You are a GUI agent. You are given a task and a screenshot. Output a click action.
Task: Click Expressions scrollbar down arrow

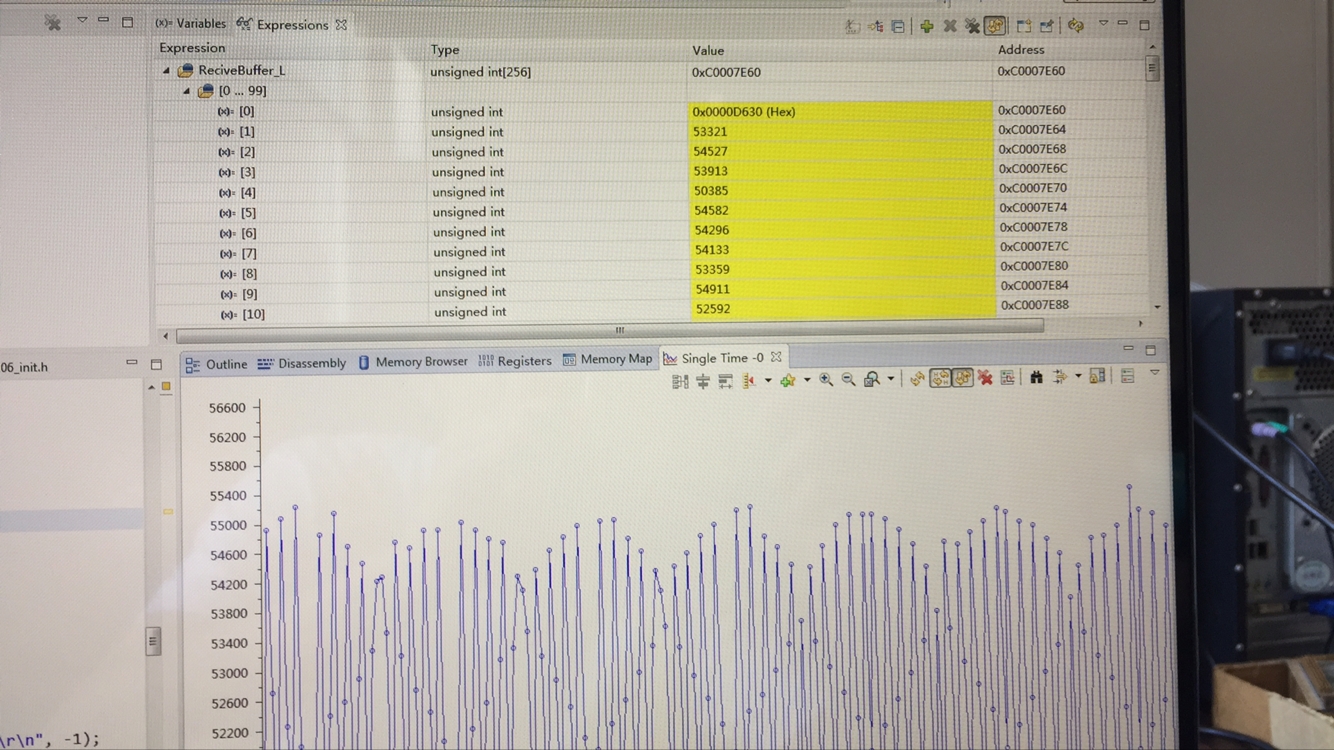tap(1157, 306)
